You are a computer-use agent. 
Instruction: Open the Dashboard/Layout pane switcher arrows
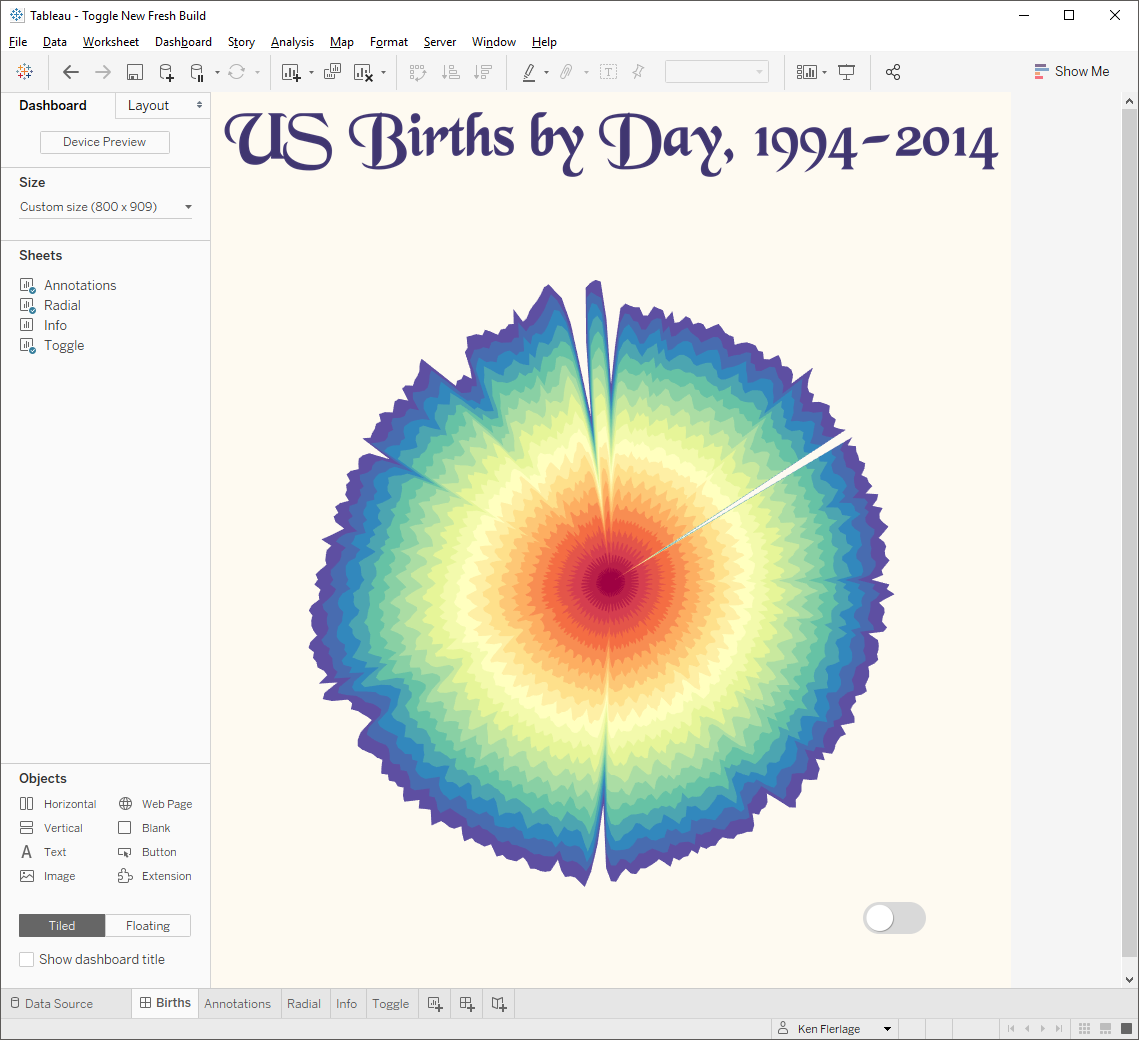[199, 105]
